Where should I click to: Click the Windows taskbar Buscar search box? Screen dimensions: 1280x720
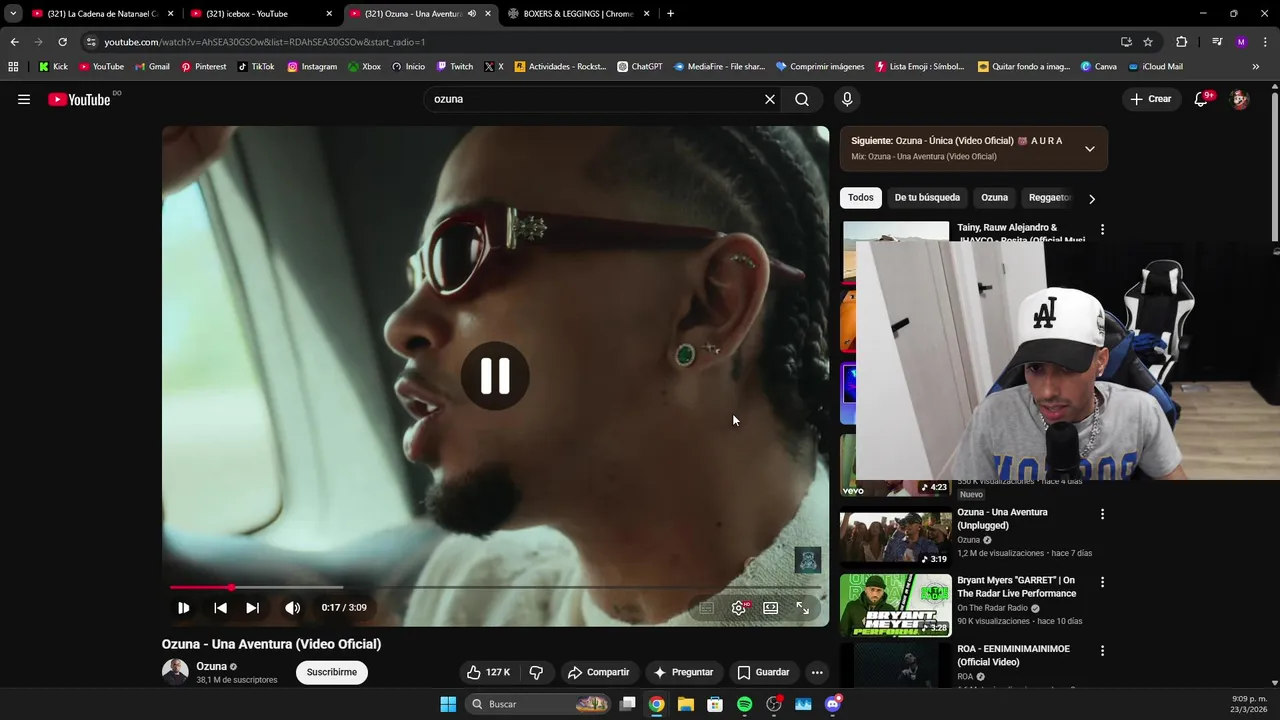pos(540,704)
